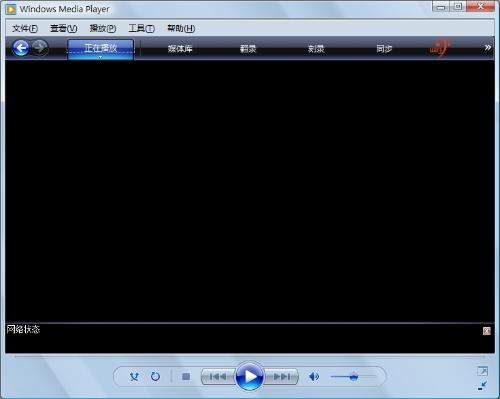Open the online store logo tab
Viewport: 500px width, 399px height.
[440, 49]
